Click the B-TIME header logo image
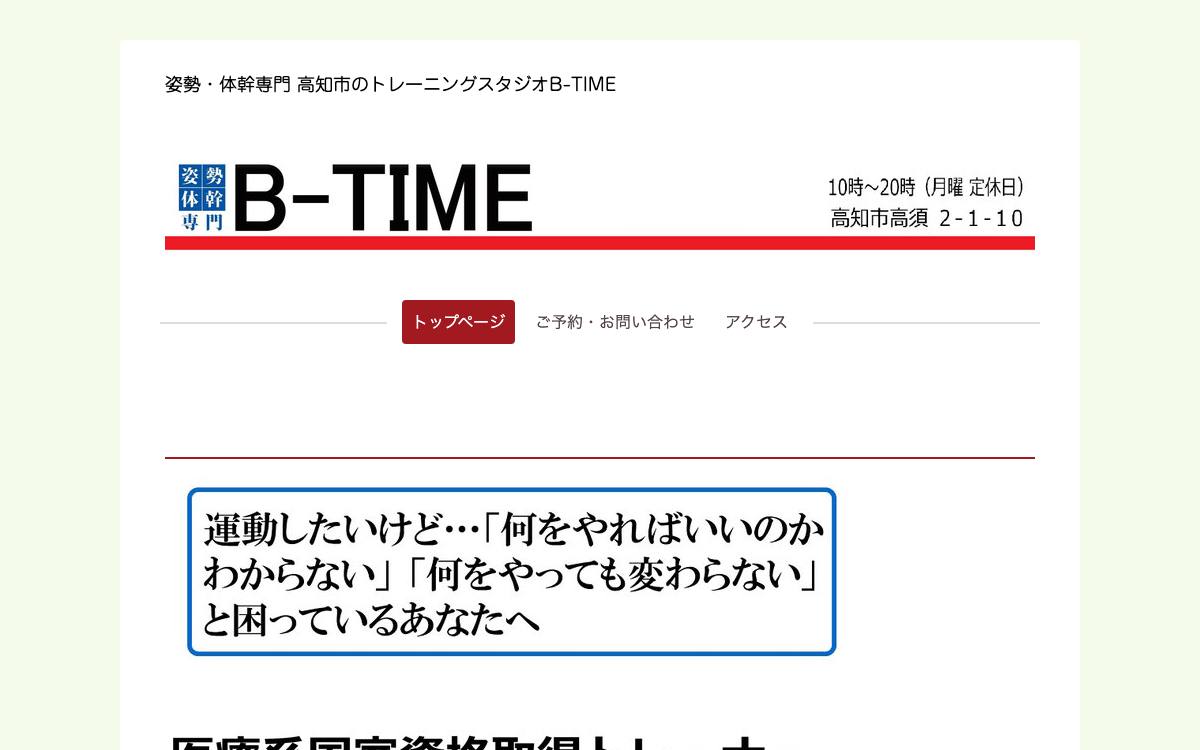 point(600,204)
